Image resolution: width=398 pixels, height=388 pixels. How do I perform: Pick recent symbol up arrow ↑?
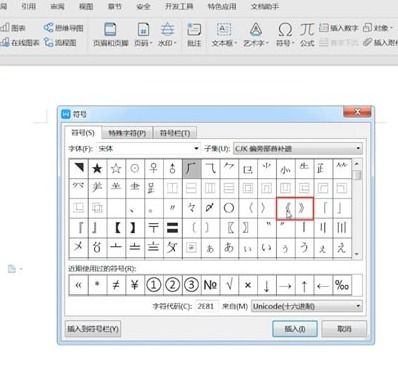304,285
